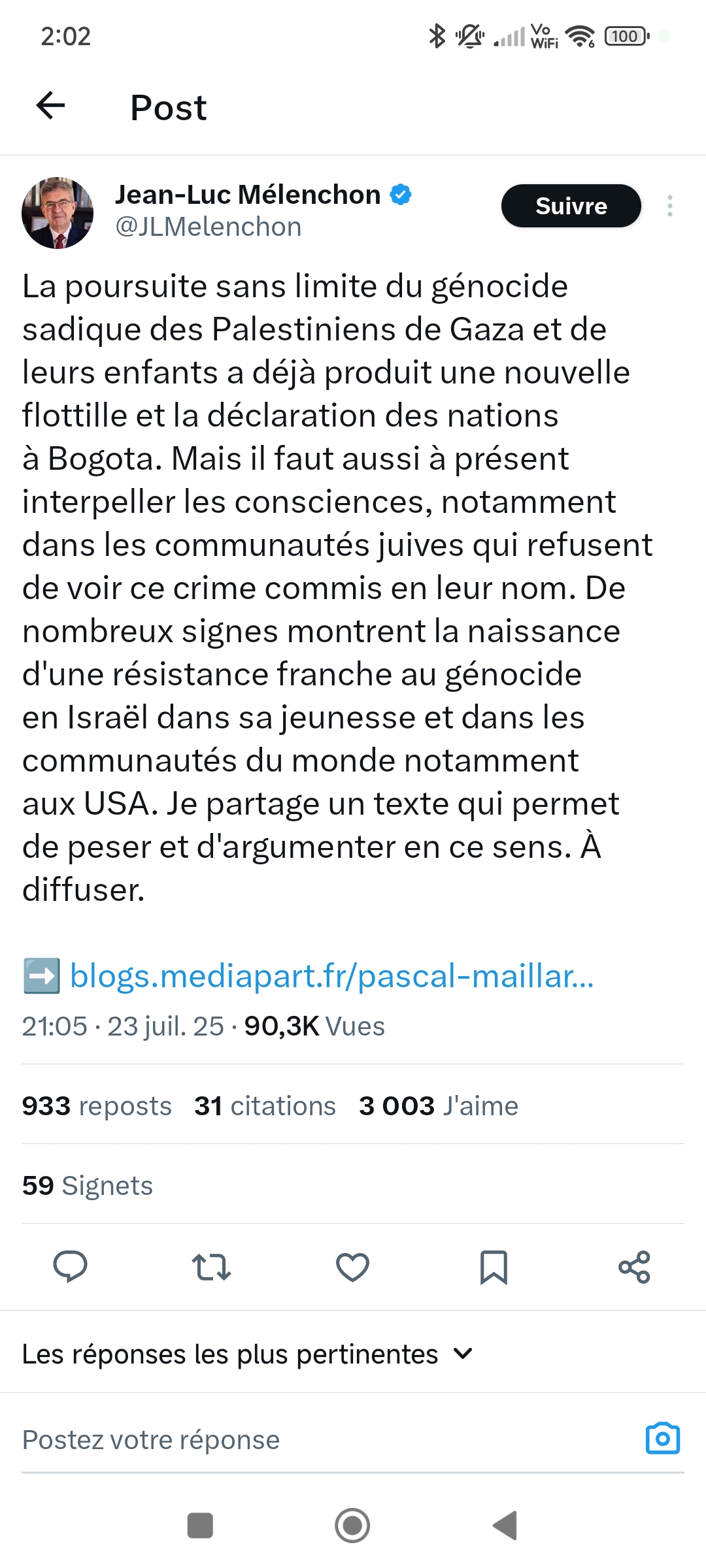Open Jean-Luc Mélenchon's profile picture
The width and height of the screenshot is (706, 1568).
tap(58, 213)
